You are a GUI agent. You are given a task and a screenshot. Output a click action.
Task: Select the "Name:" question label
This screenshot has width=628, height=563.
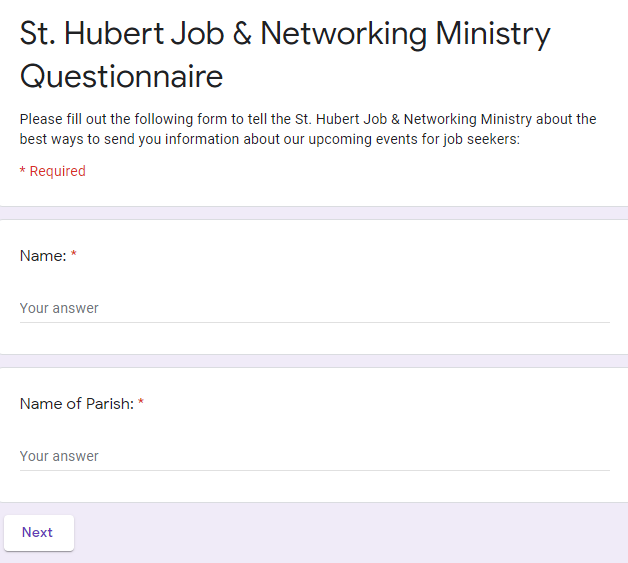click(x=43, y=256)
